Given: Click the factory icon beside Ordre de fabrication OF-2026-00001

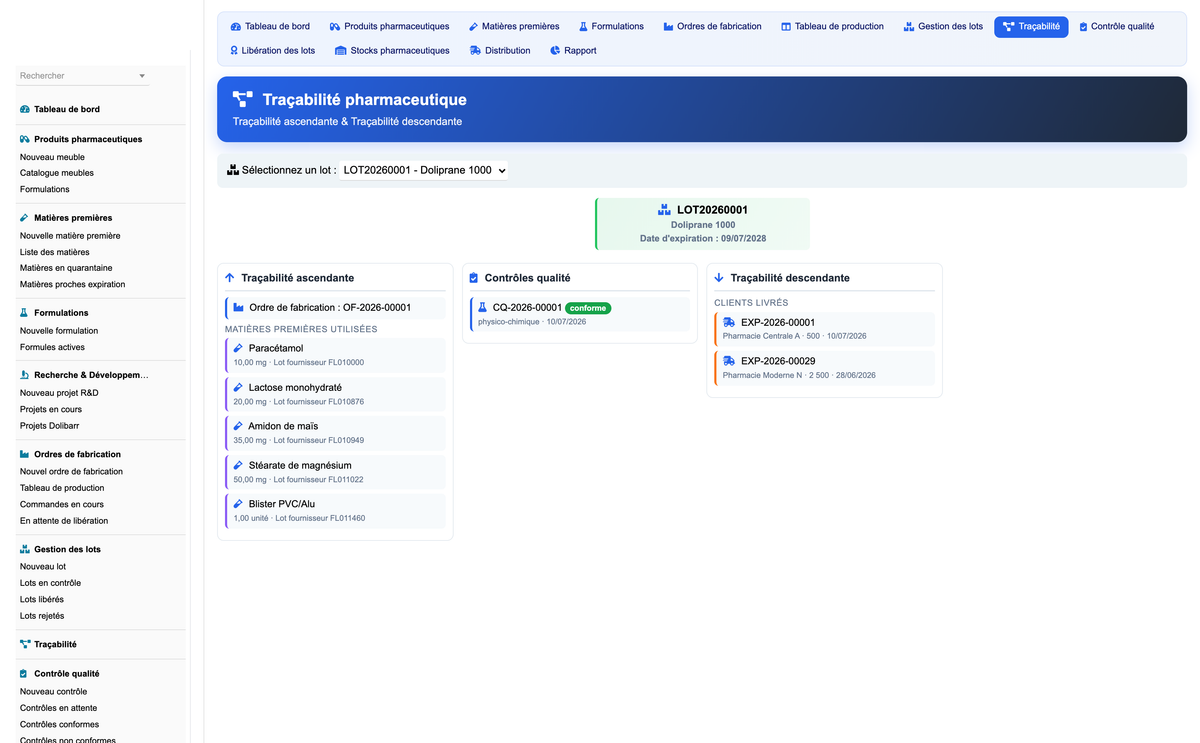Looking at the screenshot, I should (238, 307).
